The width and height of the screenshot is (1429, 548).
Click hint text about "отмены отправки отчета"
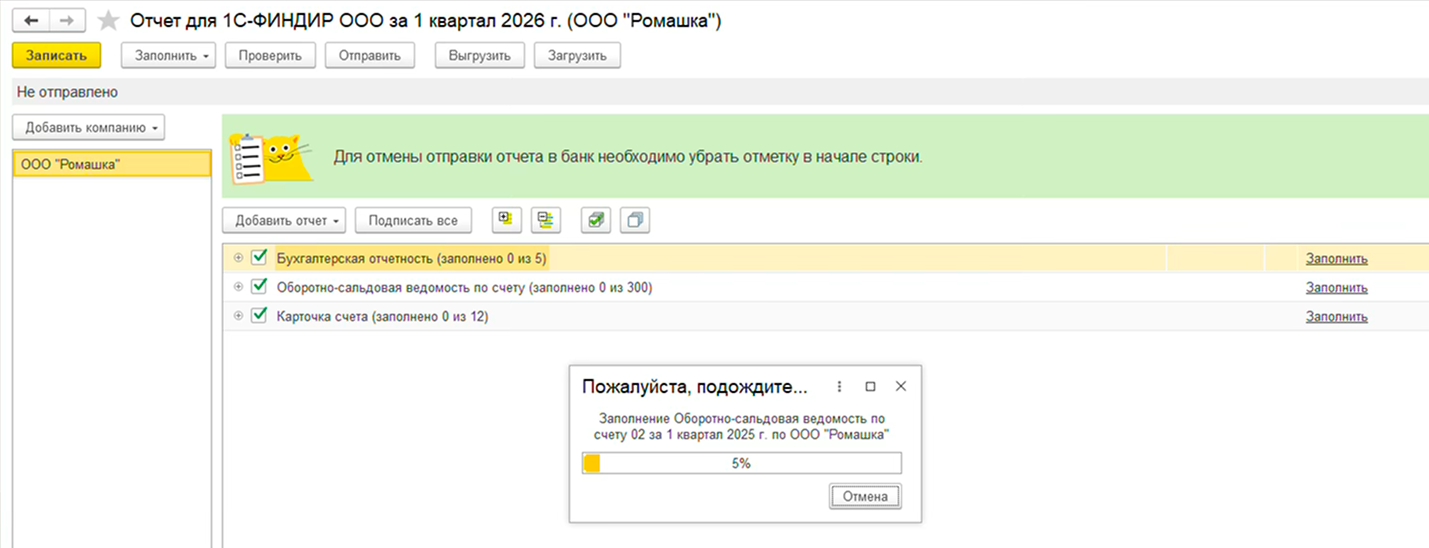click(628, 157)
